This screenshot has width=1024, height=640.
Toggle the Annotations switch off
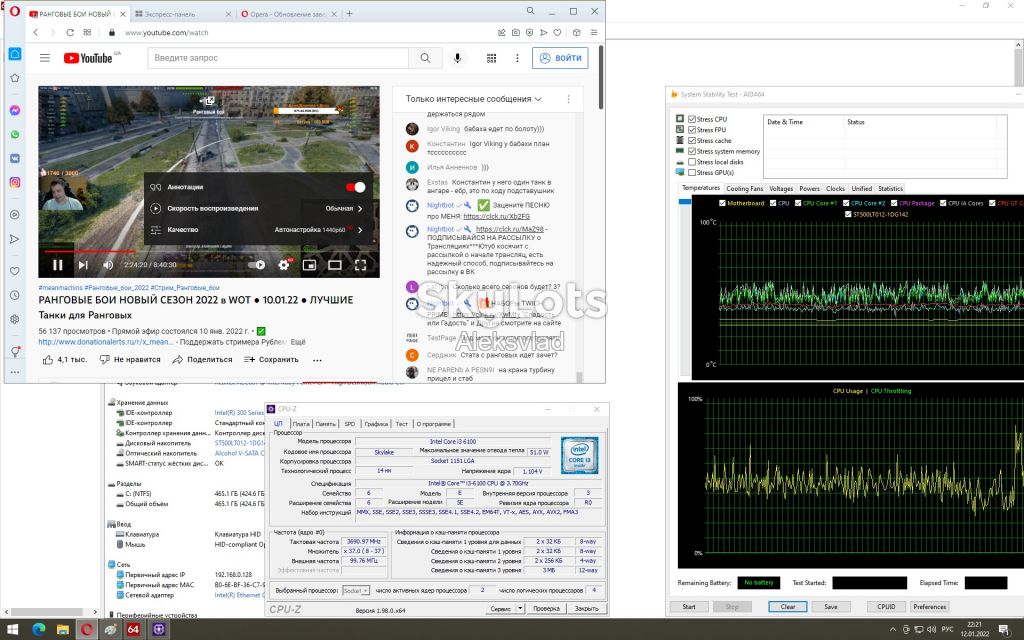[x=355, y=187]
